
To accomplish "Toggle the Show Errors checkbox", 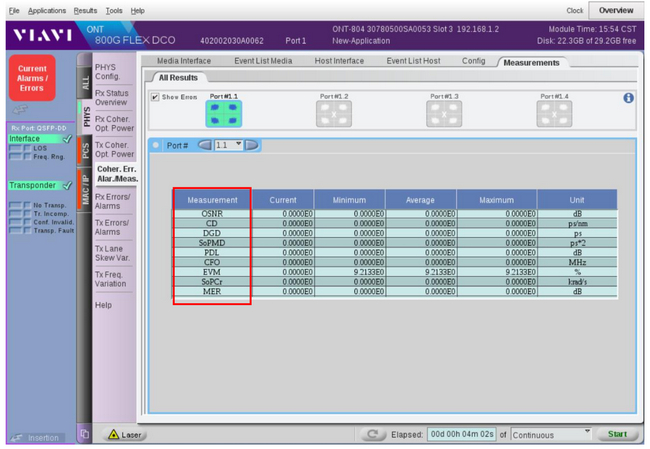I will 155,97.
